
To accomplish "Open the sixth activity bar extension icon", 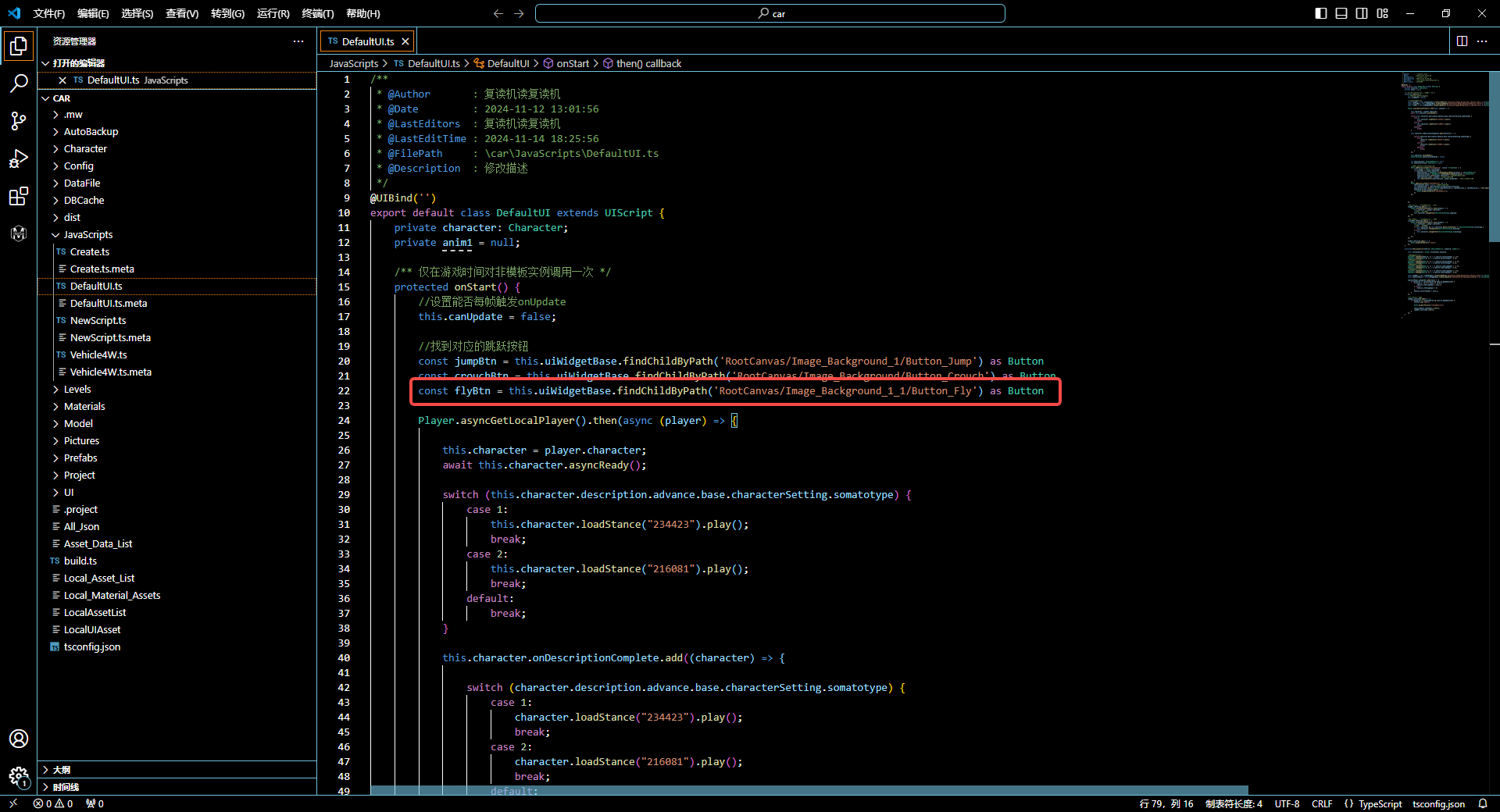I will (19, 233).
